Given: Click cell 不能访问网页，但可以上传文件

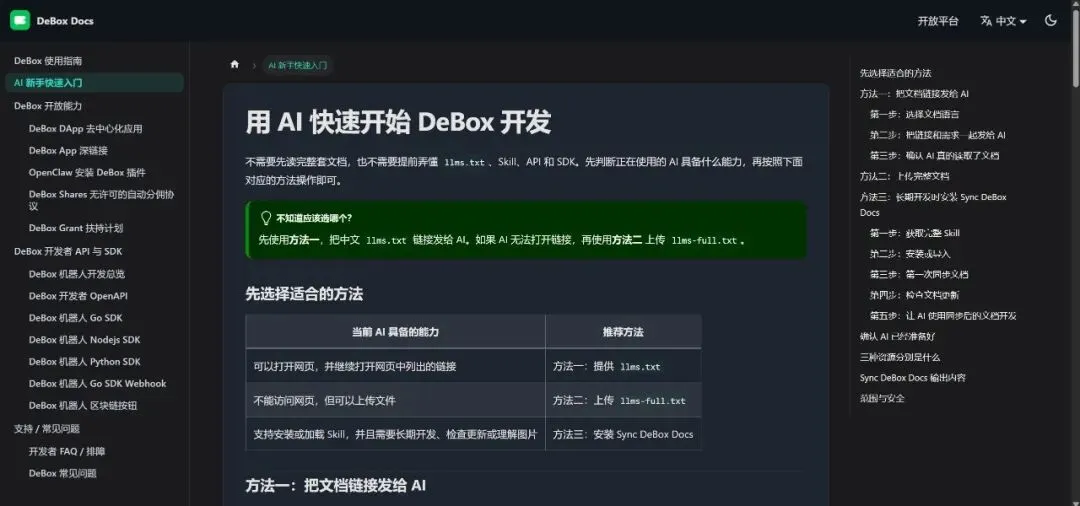Looking at the screenshot, I should [x=395, y=401].
